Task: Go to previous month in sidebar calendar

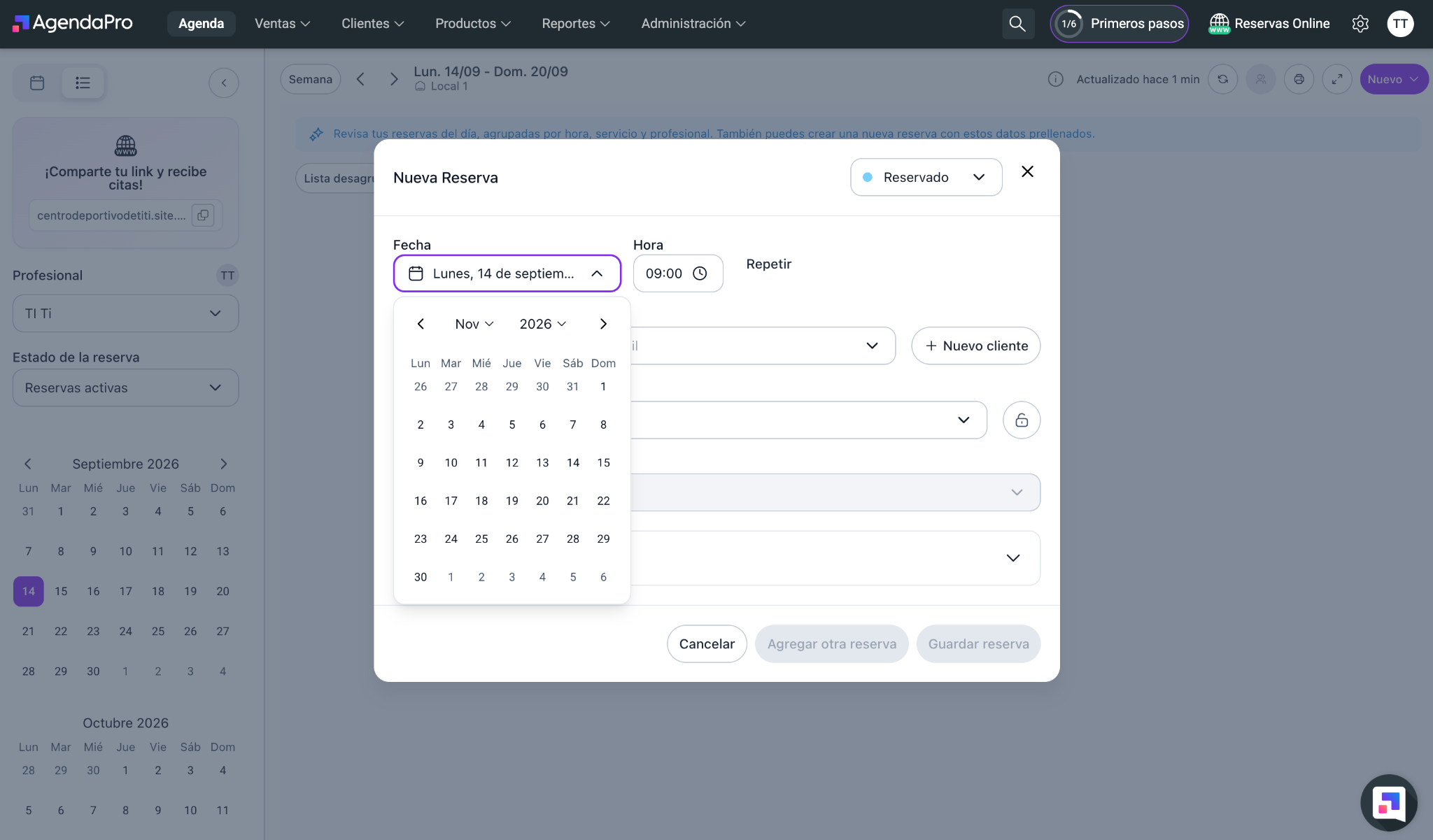Action: click(28, 464)
